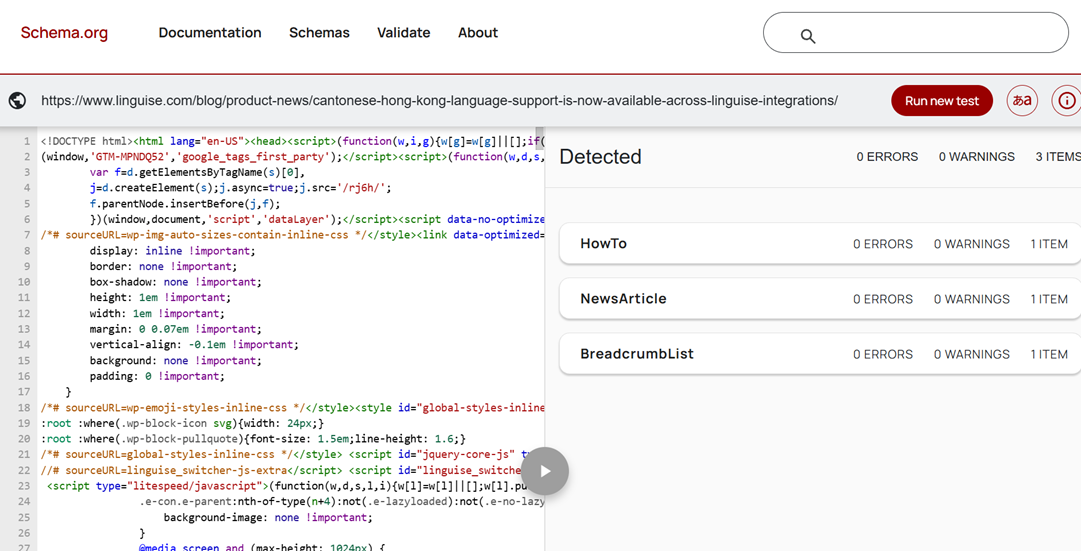The height and width of the screenshot is (551, 1081).
Task: Click the 'var f=d.getElementsByTagName(s)[0],' line
Action: click(x=197, y=172)
